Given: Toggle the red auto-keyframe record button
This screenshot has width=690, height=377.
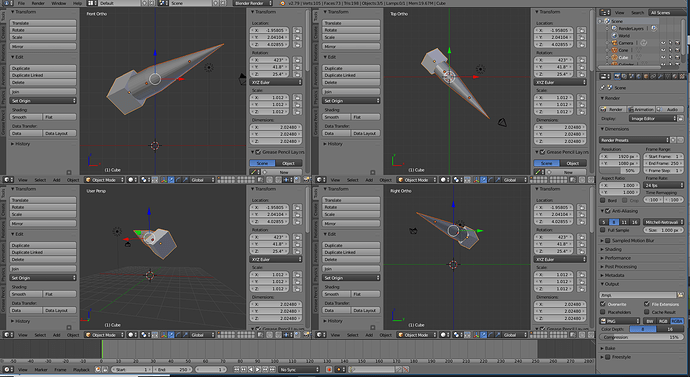Looking at the screenshot, I should point(329,370).
